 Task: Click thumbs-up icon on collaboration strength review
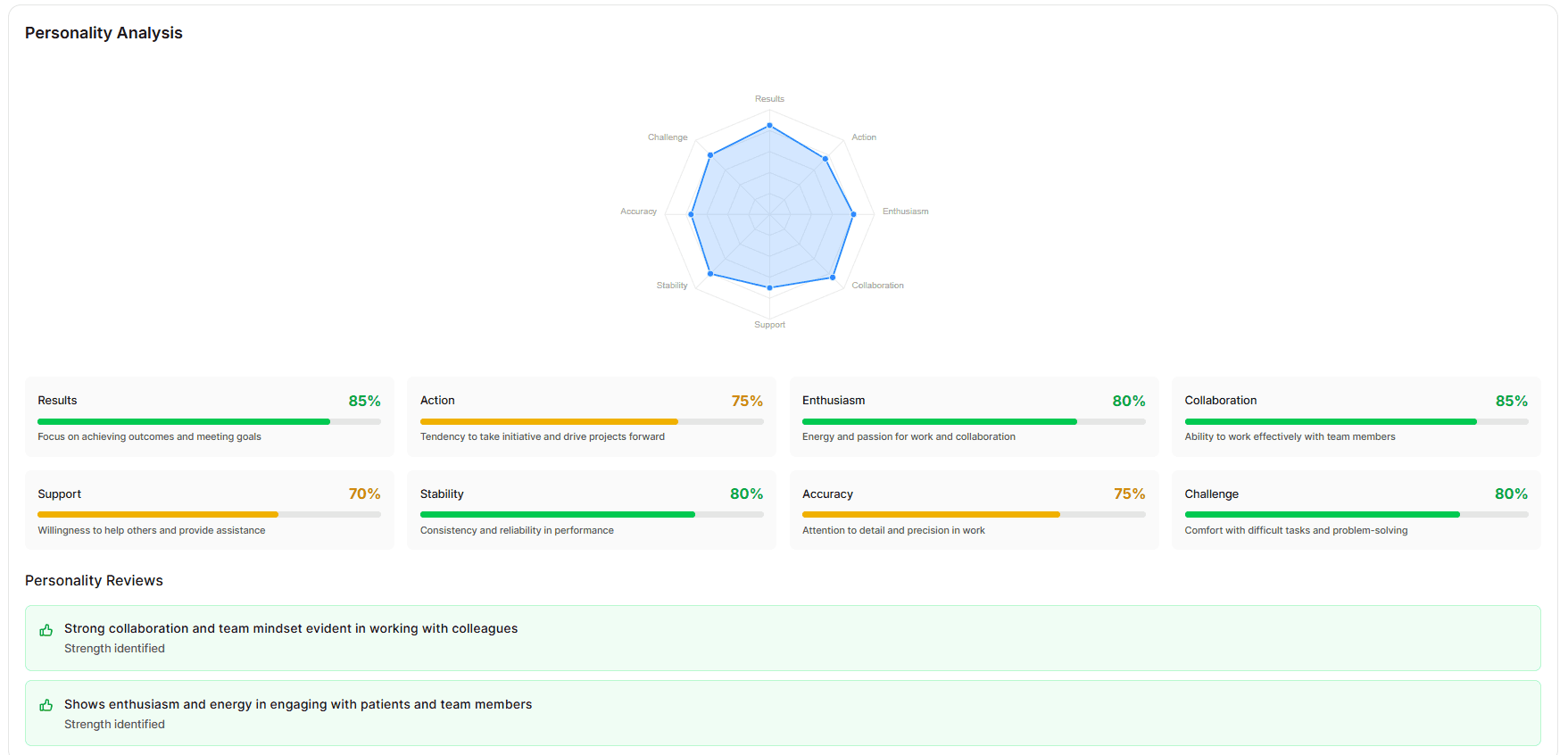pyautogui.click(x=46, y=630)
